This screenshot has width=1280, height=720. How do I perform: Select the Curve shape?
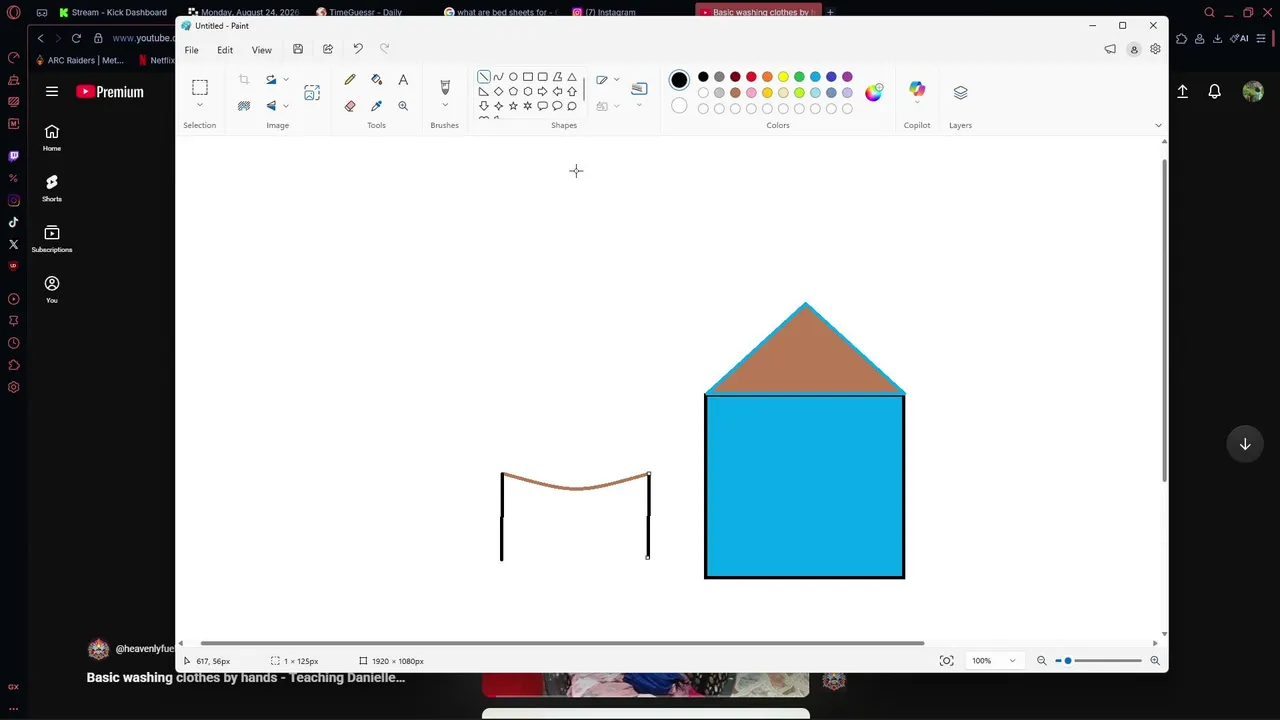[498, 77]
